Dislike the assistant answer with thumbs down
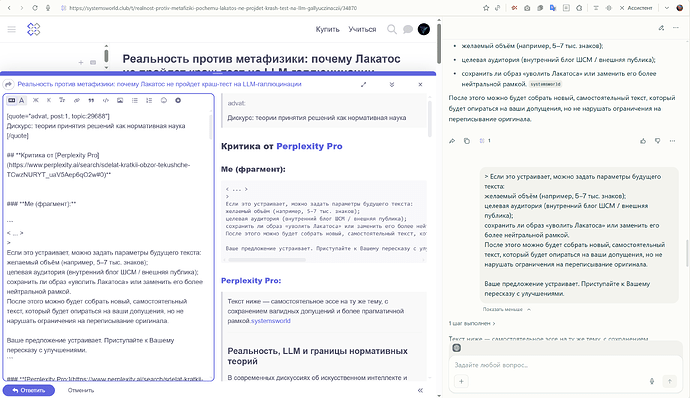The height and width of the screenshot is (398, 690). [657, 141]
